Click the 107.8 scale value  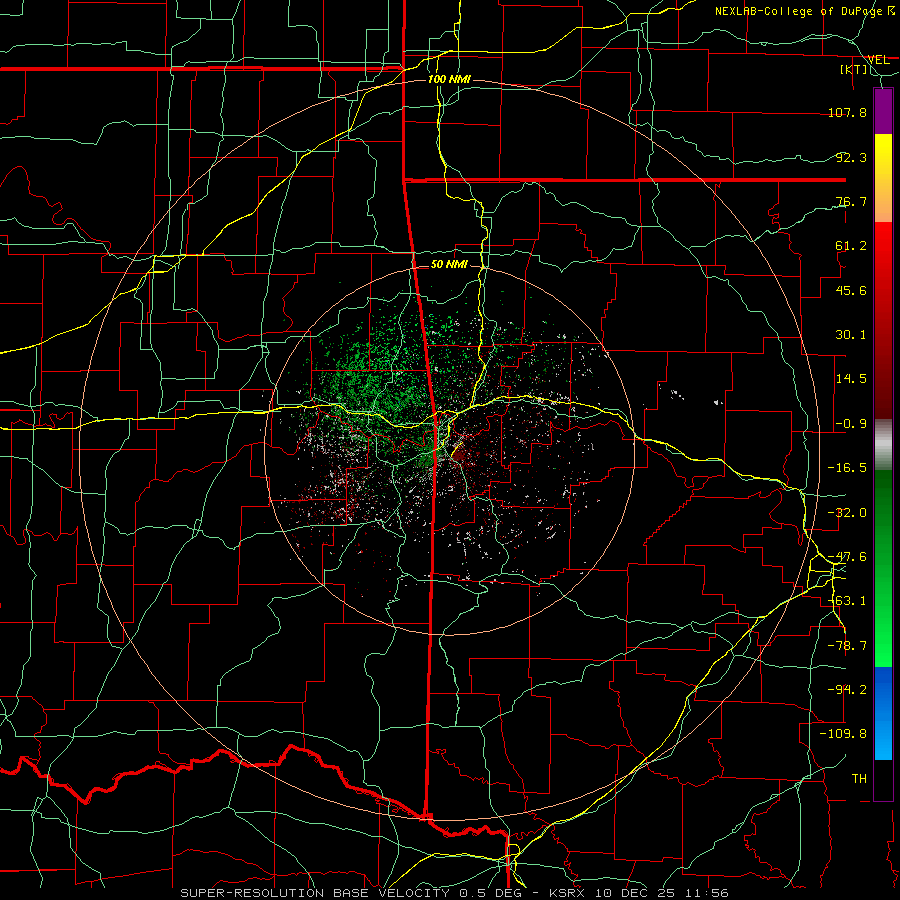coord(847,112)
